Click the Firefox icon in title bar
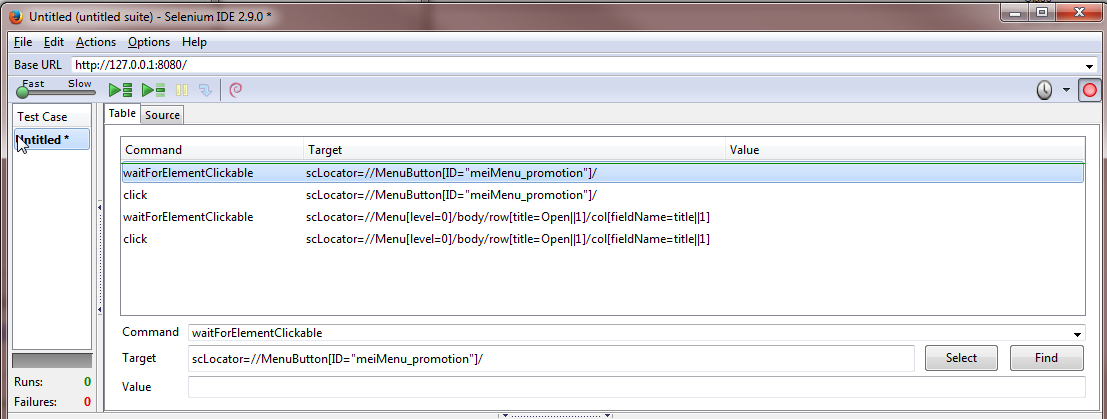The width and height of the screenshot is (1107, 419). (17, 18)
